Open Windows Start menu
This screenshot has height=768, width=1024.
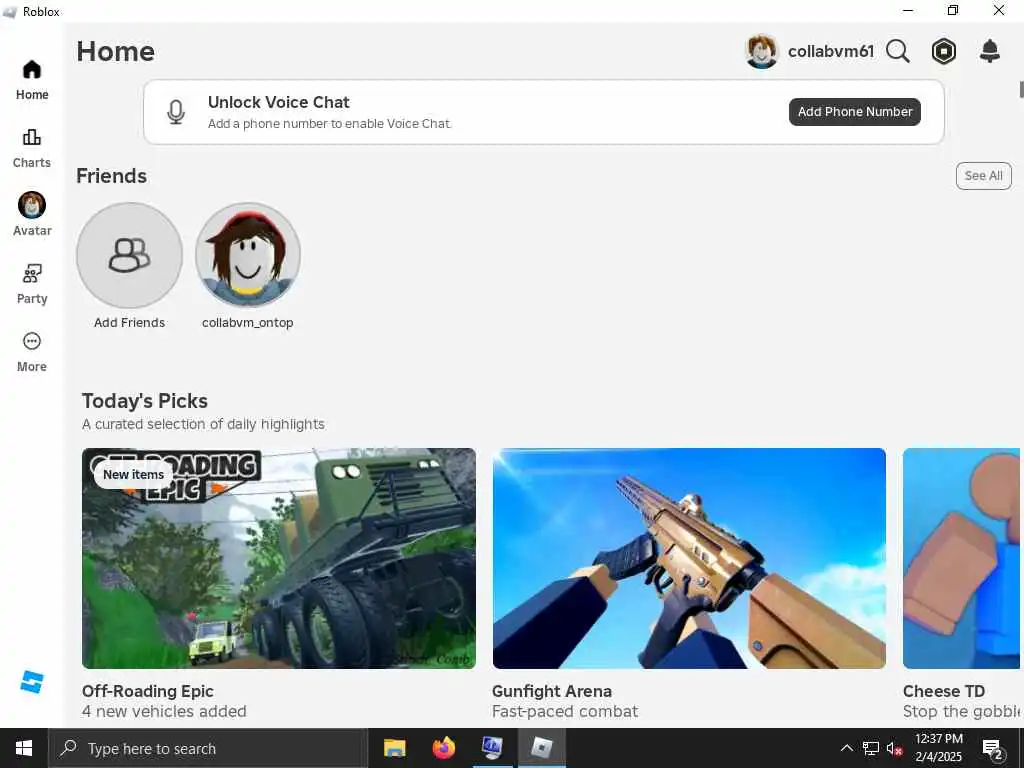pos(24,748)
